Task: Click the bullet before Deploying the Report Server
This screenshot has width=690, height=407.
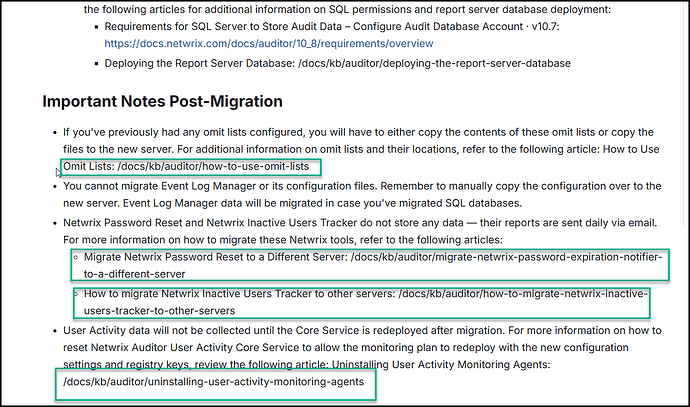Action: (x=93, y=63)
